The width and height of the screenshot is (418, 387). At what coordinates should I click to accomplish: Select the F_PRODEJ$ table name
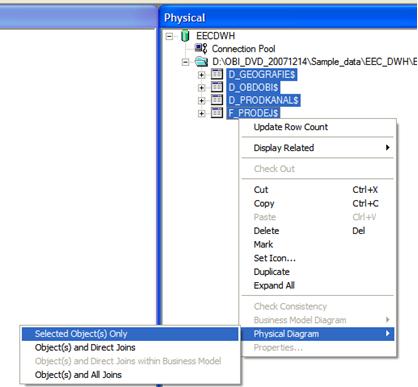point(253,113)
